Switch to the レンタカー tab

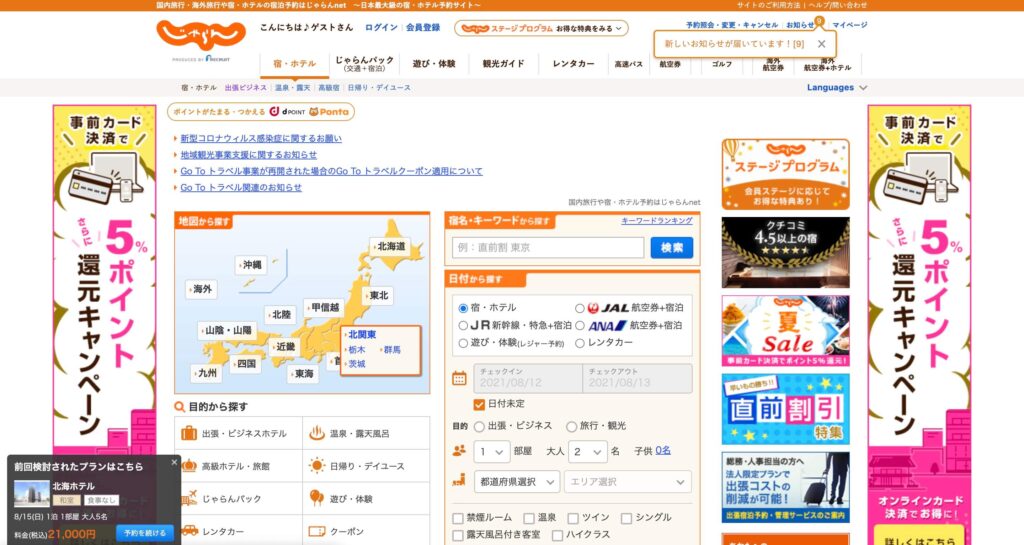click(573, 63)
